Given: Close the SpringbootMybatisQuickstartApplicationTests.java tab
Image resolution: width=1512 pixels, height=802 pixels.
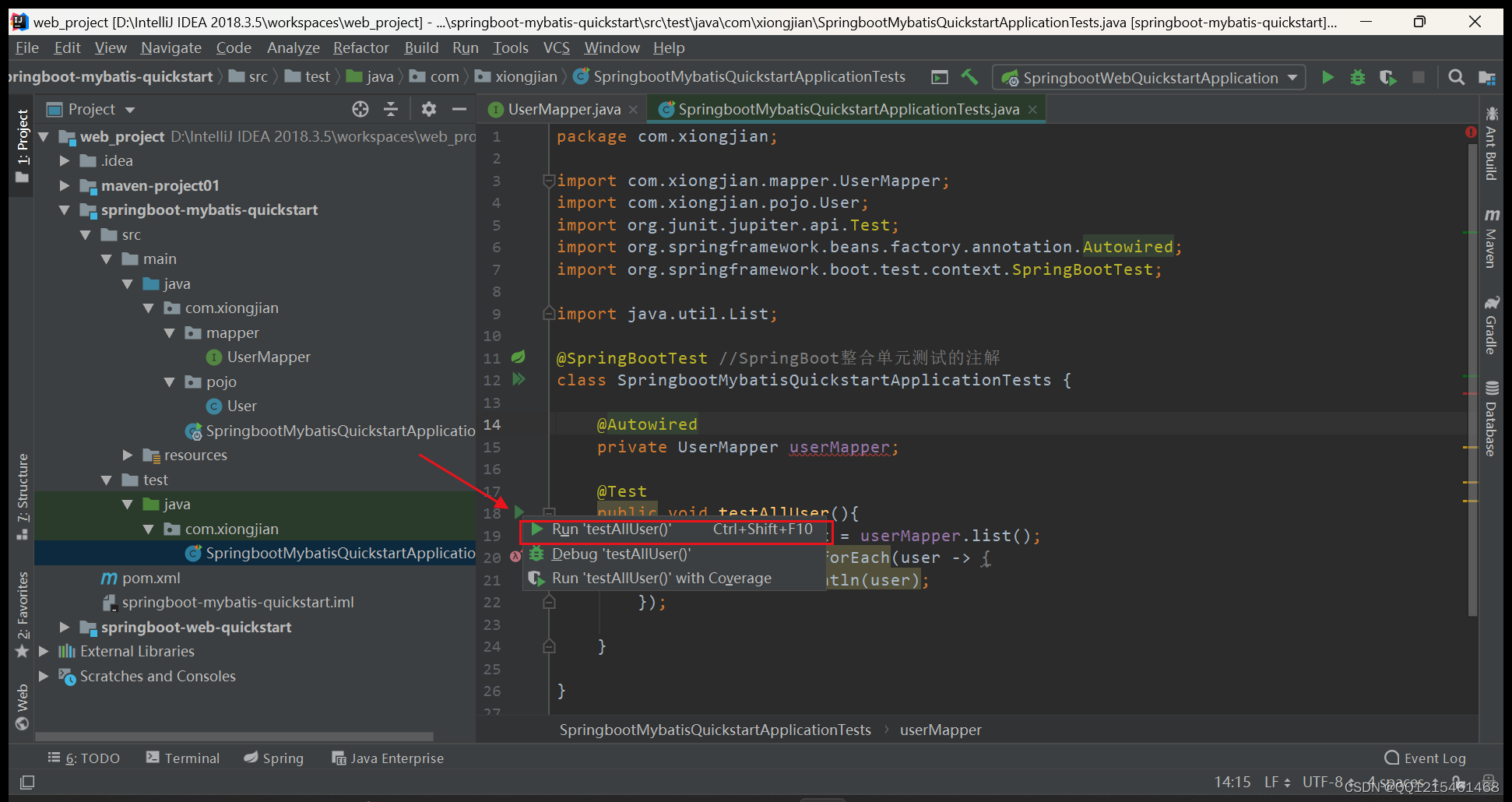Looking at the screenshot, I should coord(1032,109).
